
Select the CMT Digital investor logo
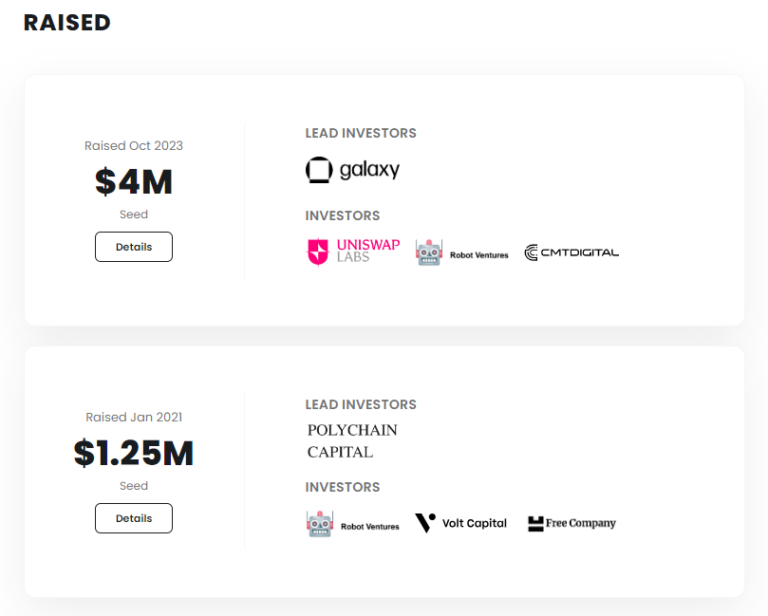tap(572, 253)
